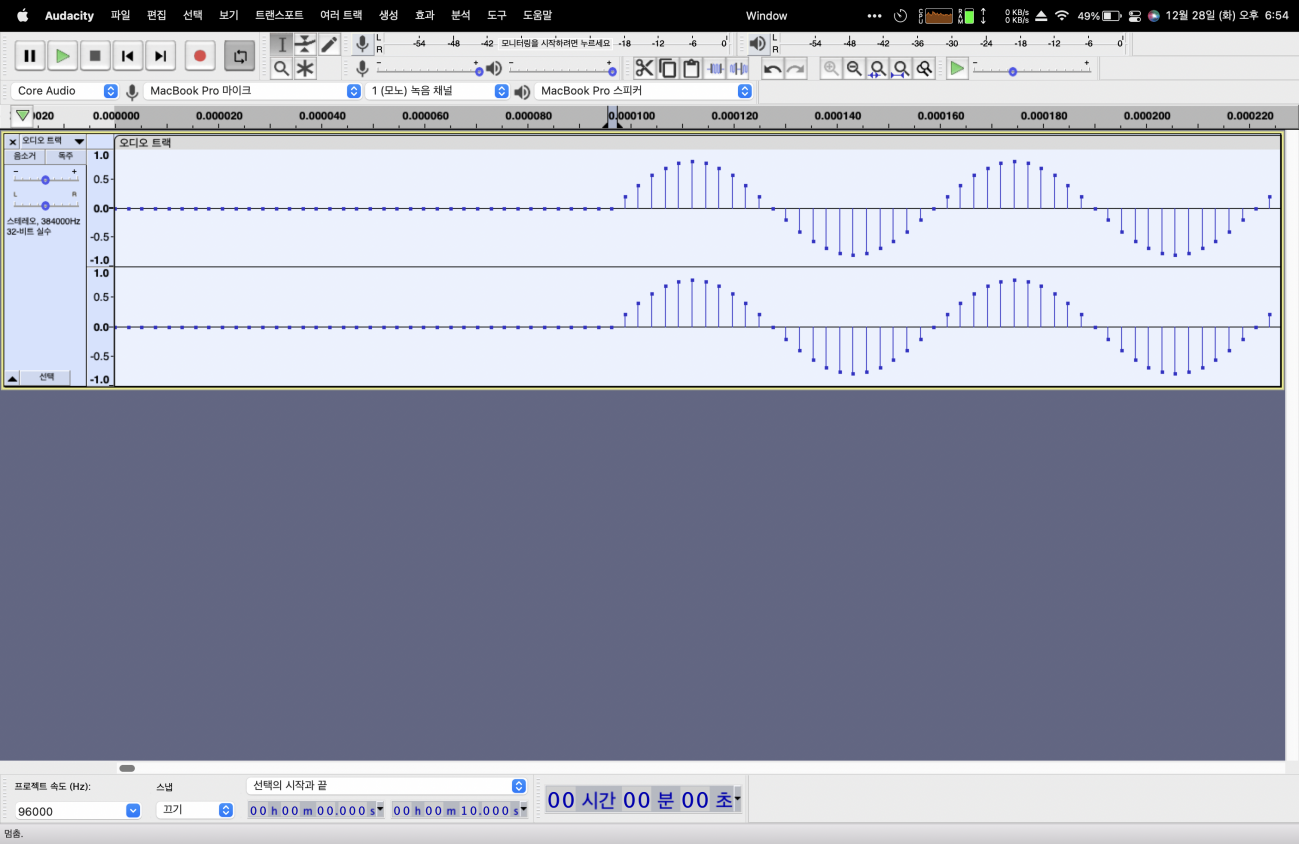Click the Copy icon

pos(667,68)
